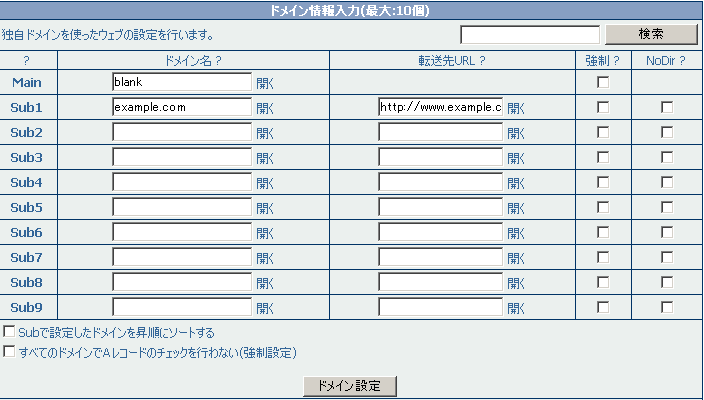Toggle the 強制 checkbox for Sub7
The width and height of the screenshot is (704, 400).
pos(603,257)
